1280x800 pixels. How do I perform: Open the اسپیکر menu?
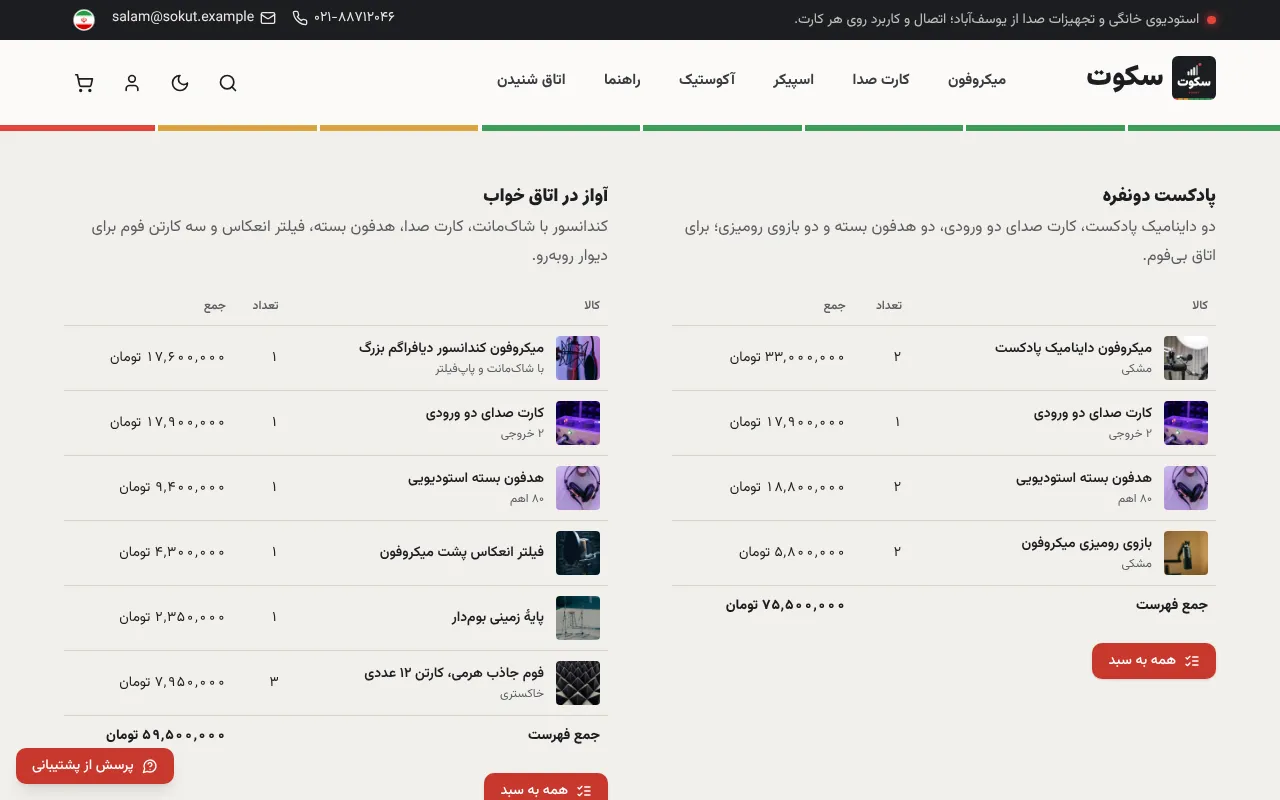coord(794,79)
